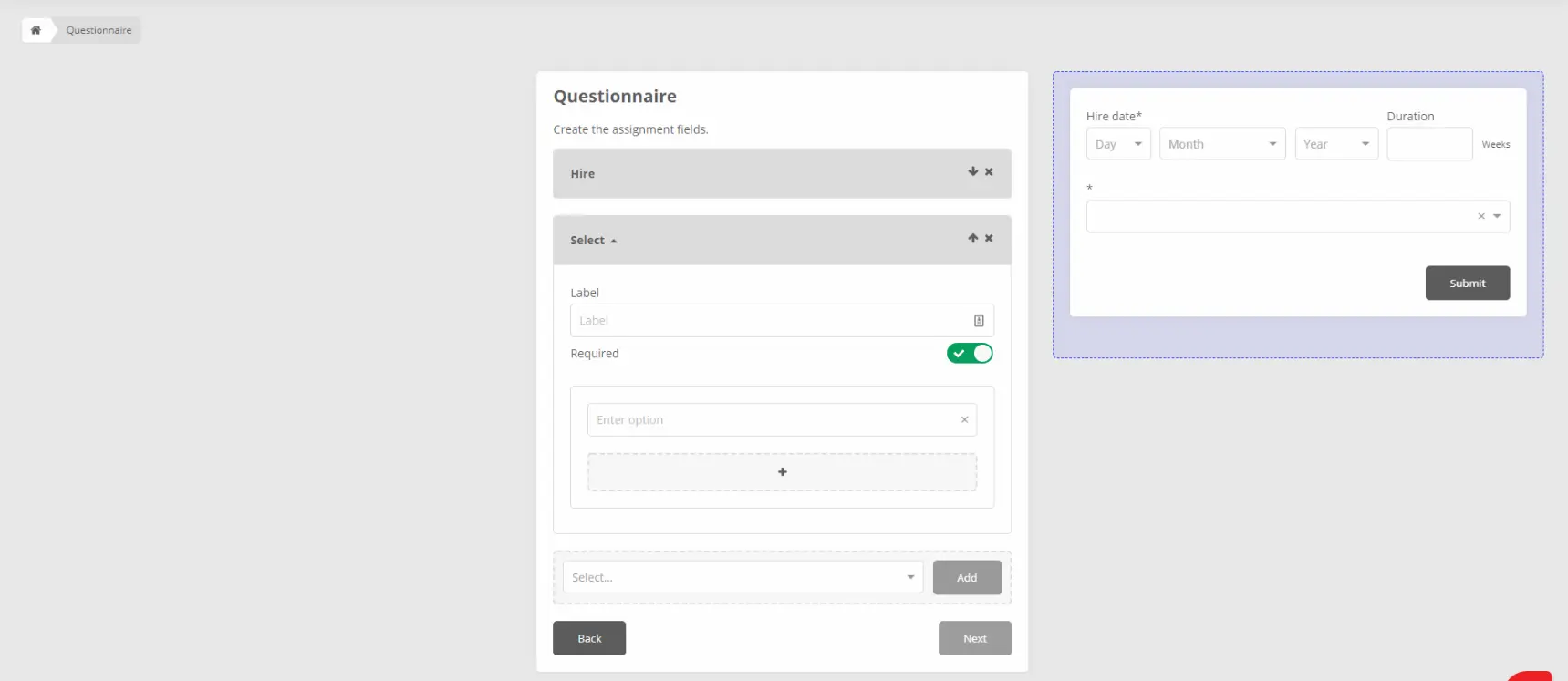Delete the Select field with X icon
The height and width of the screenshot is (681, 1568).
989,238
